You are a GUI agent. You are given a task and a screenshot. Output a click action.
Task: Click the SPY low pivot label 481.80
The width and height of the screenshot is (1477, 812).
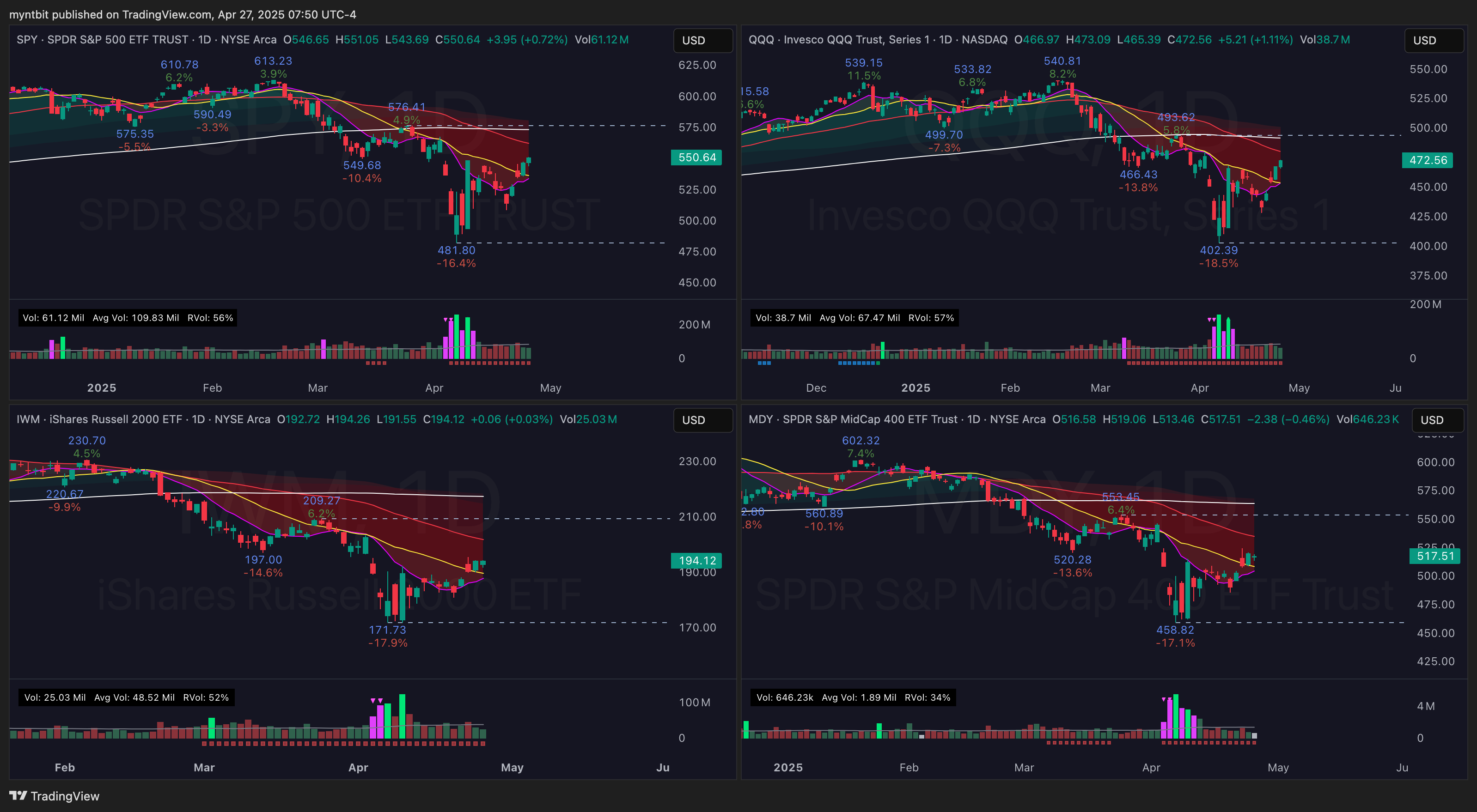coord(457,250)
